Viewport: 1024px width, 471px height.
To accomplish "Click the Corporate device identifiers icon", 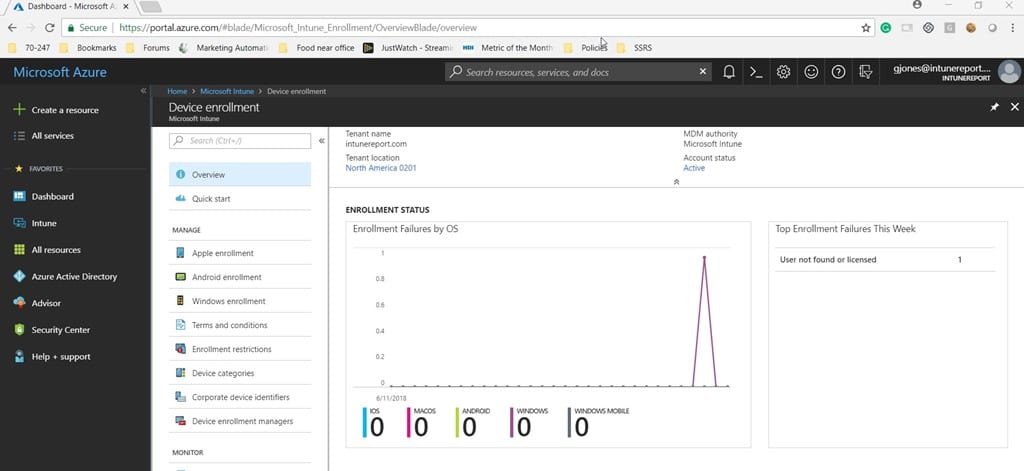I will pos(180,397).
